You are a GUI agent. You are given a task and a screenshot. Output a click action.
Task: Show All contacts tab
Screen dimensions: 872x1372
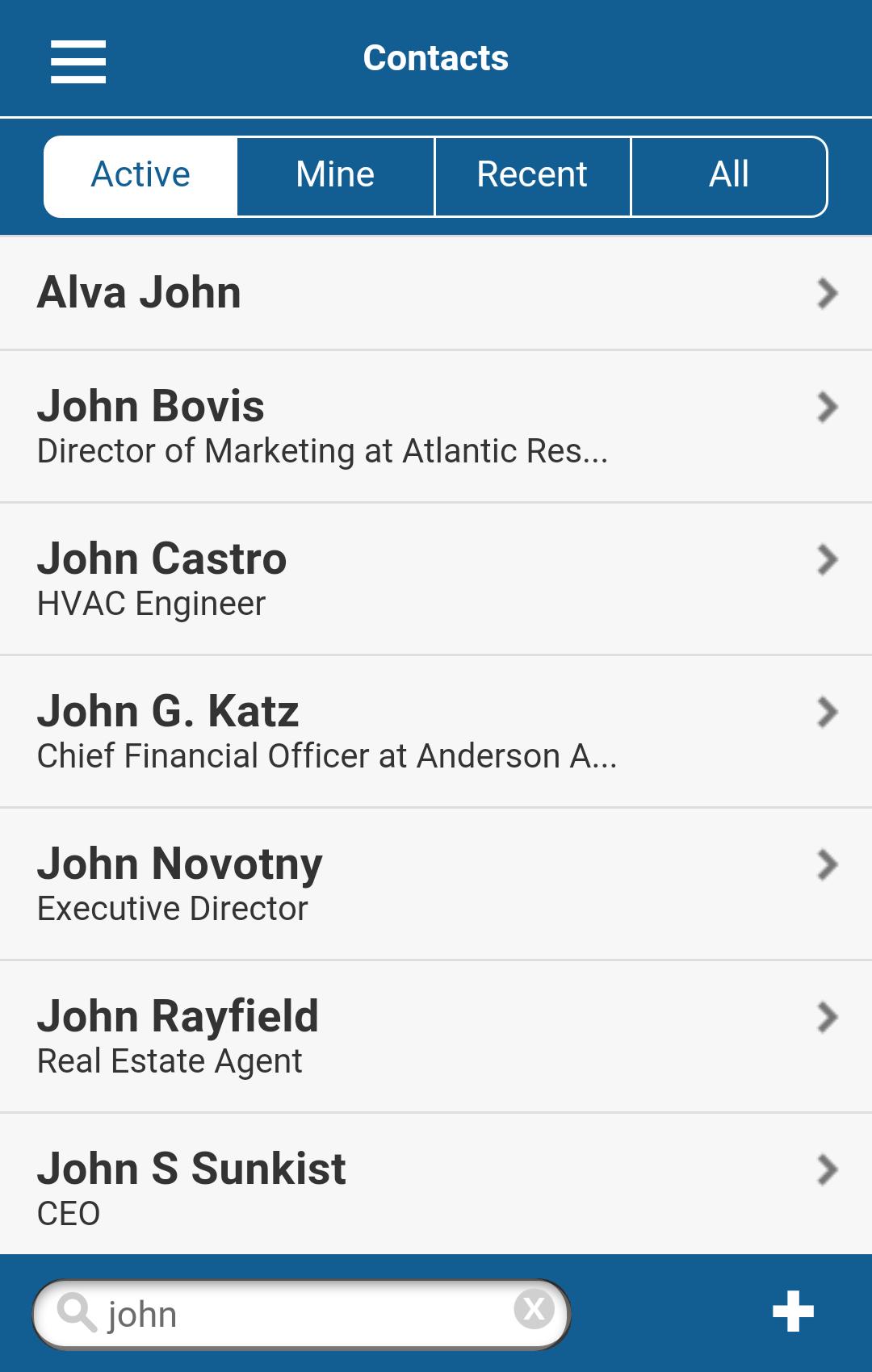[729, 176]
